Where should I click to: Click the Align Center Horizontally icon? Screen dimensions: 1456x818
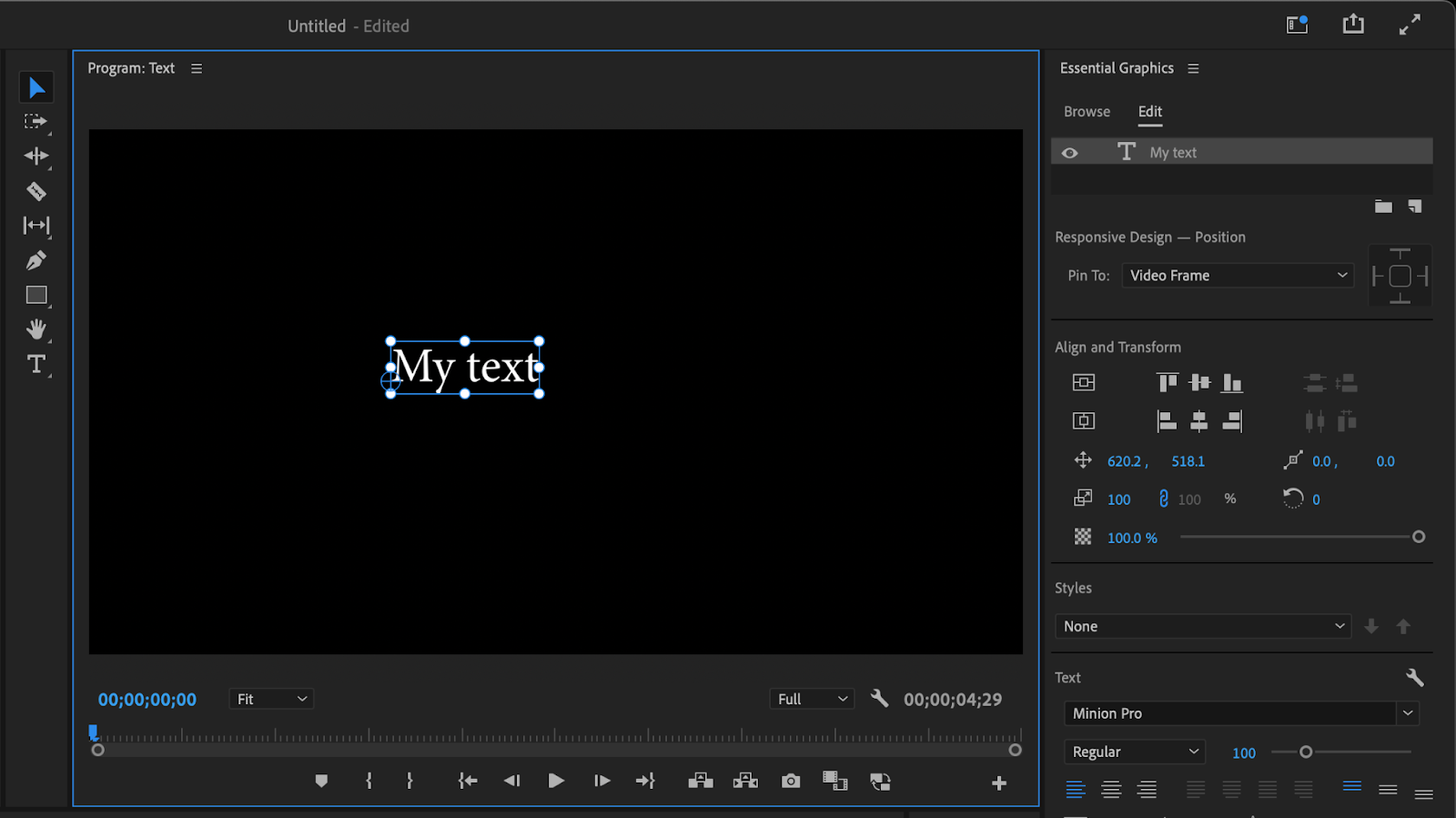1199,420
